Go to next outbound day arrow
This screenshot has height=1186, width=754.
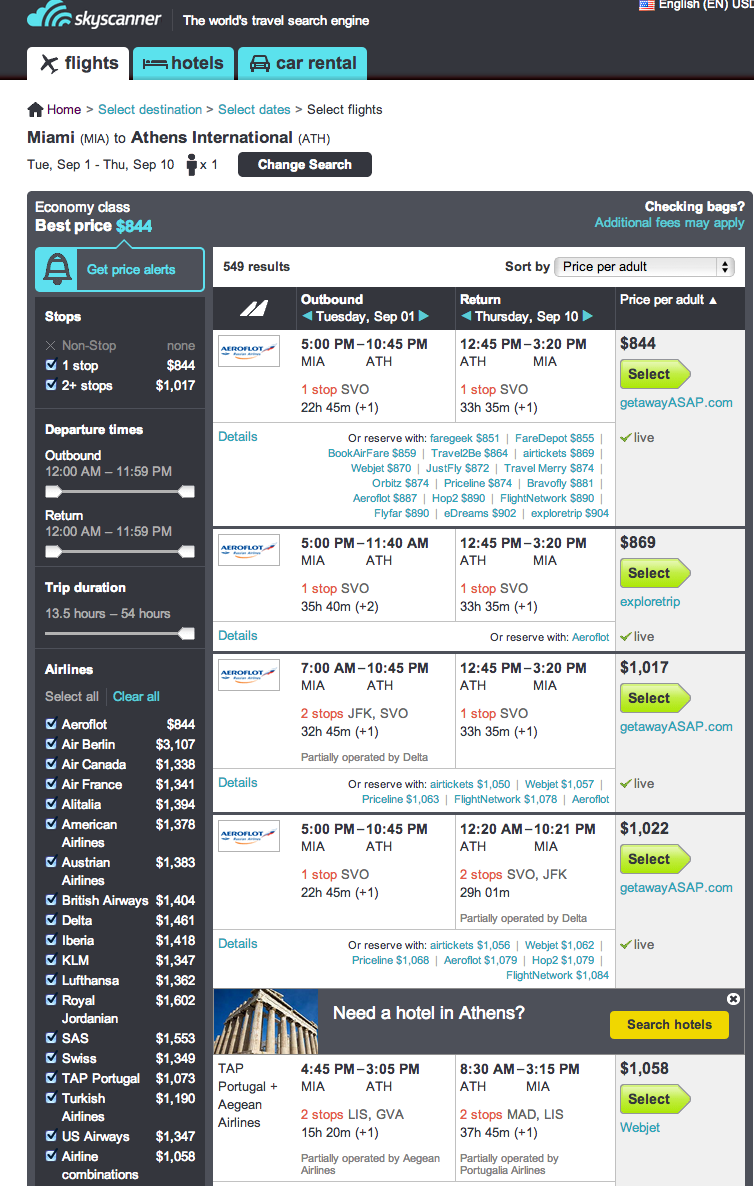tap(424, 316)
